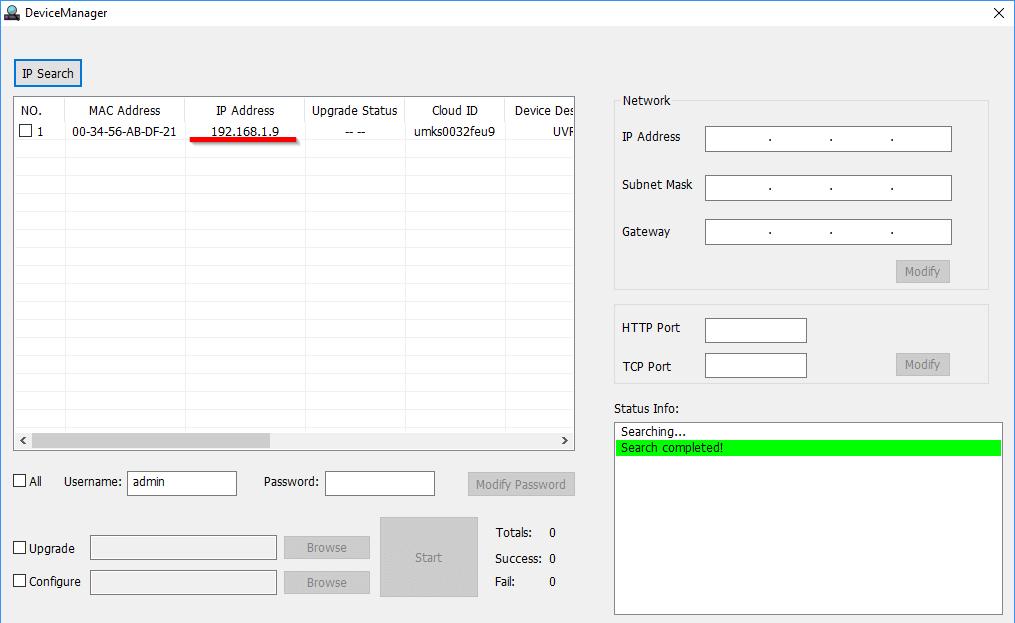Sort by IP Address column header
This screenshot has width=1015, height=623.
click(x=245, y=110)
